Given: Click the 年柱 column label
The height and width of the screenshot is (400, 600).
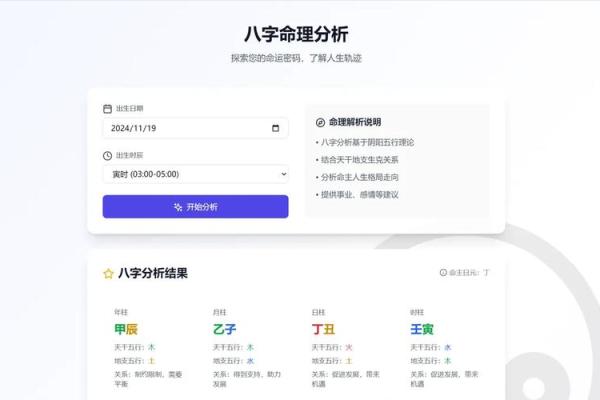Looking at the screenshot, I should coord(121,312).
